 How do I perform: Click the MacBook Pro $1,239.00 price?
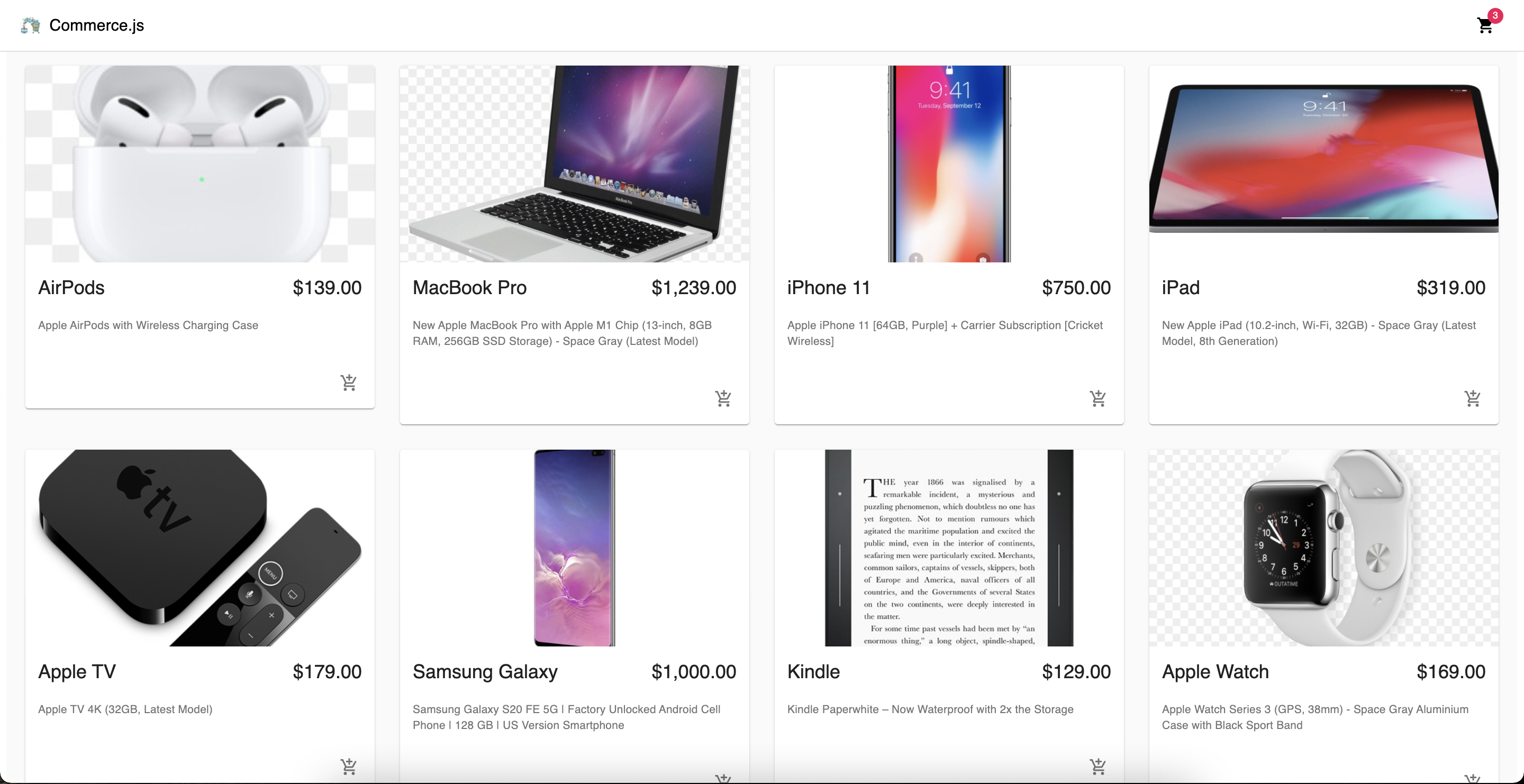[693, 288]
